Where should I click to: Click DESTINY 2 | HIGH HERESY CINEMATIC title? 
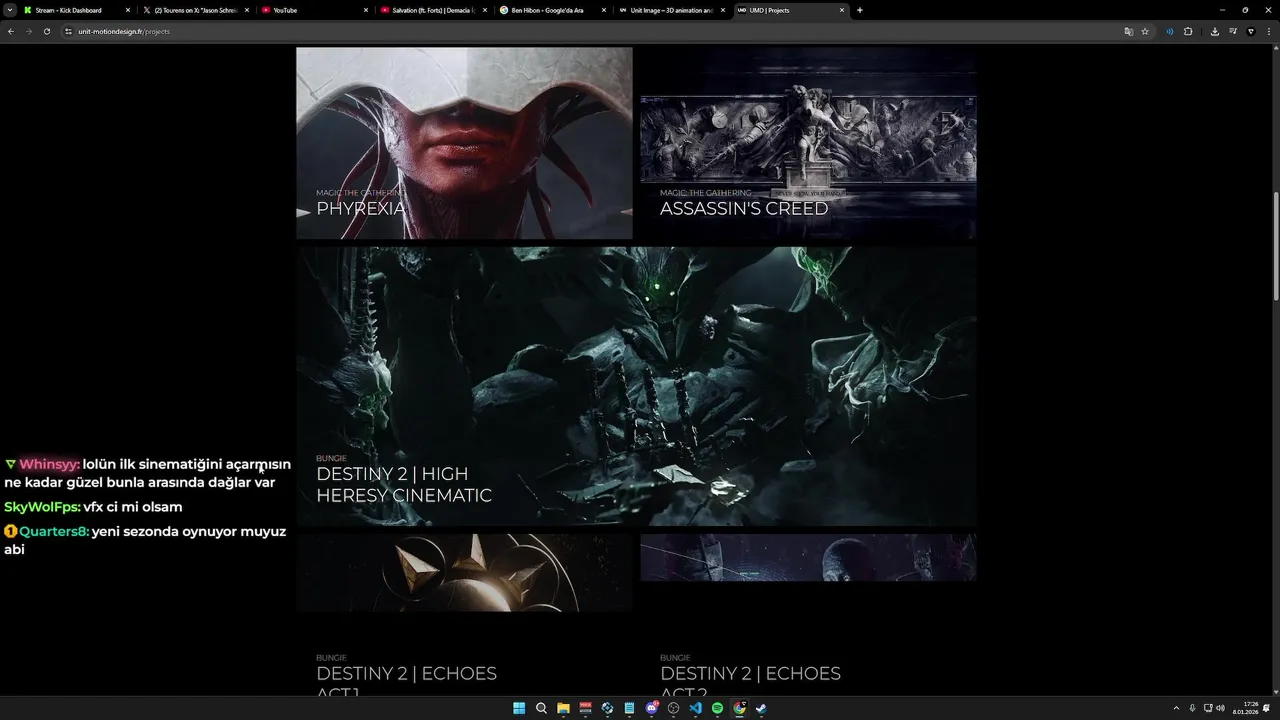404,484
